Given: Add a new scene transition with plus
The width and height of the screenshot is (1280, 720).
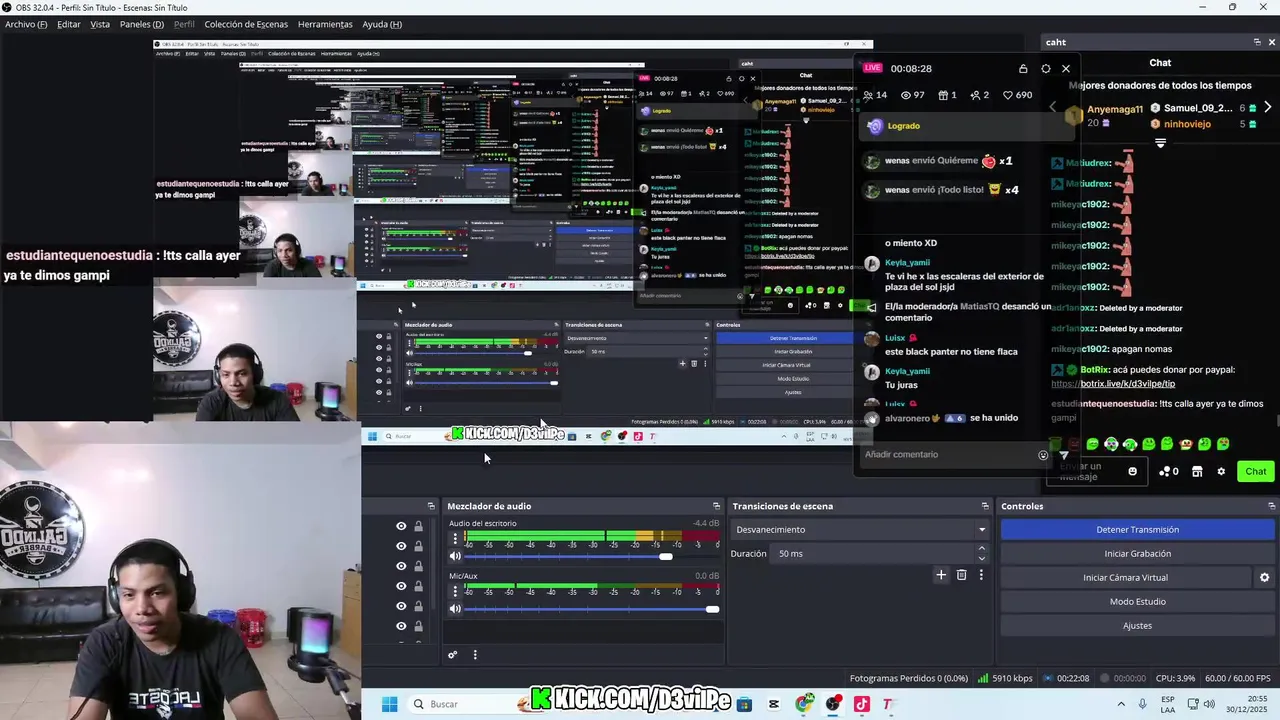Looking at the screenshot, I should coord(941,575).
